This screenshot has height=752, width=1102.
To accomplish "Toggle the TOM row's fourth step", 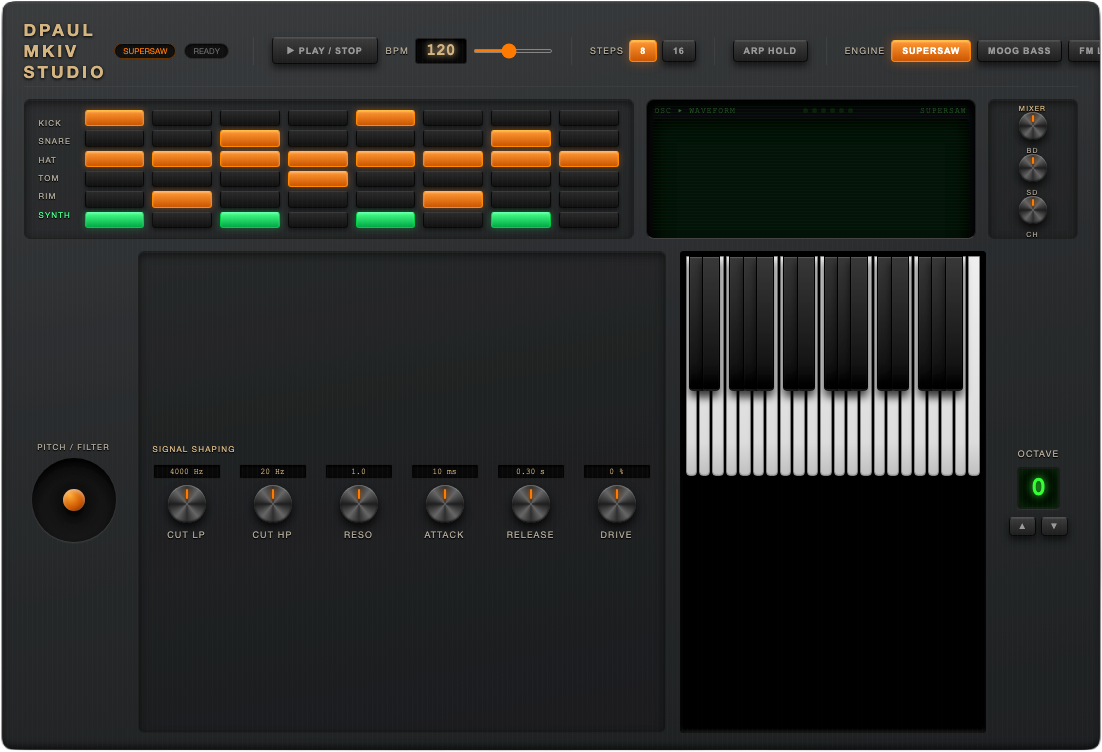I will point(318,179).
